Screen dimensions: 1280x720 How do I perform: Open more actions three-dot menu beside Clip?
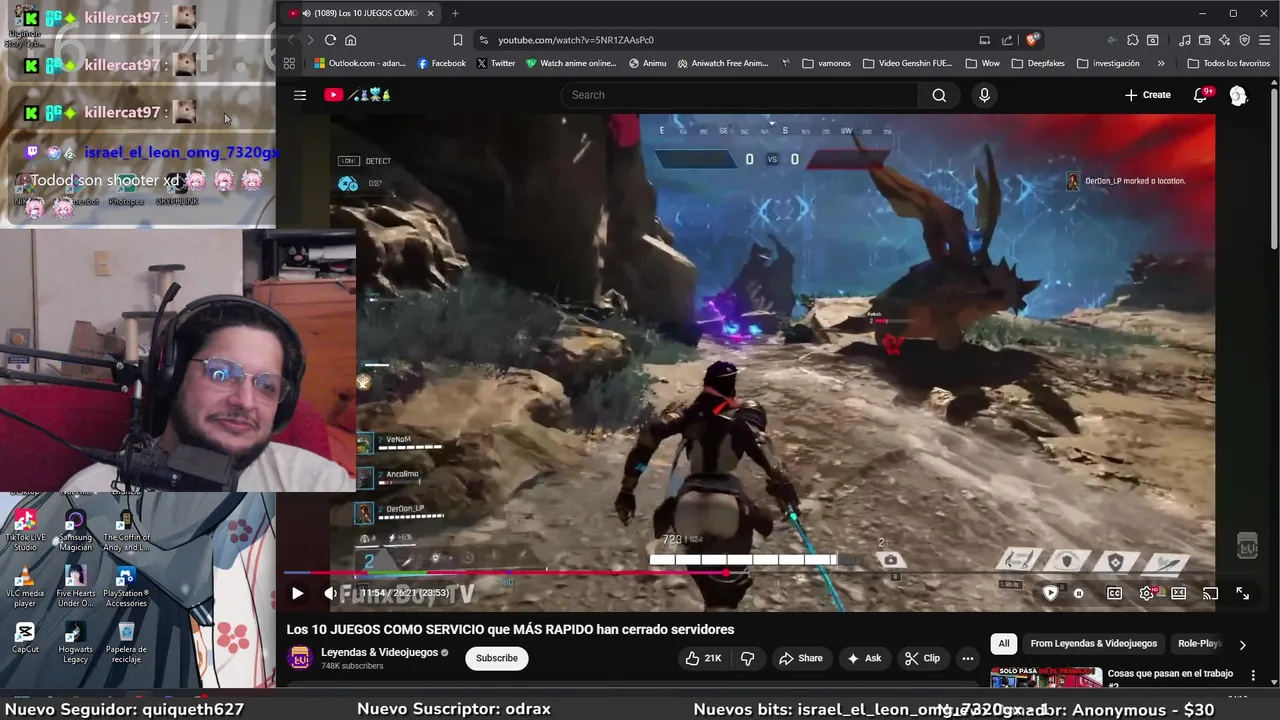tap(967, 658)
